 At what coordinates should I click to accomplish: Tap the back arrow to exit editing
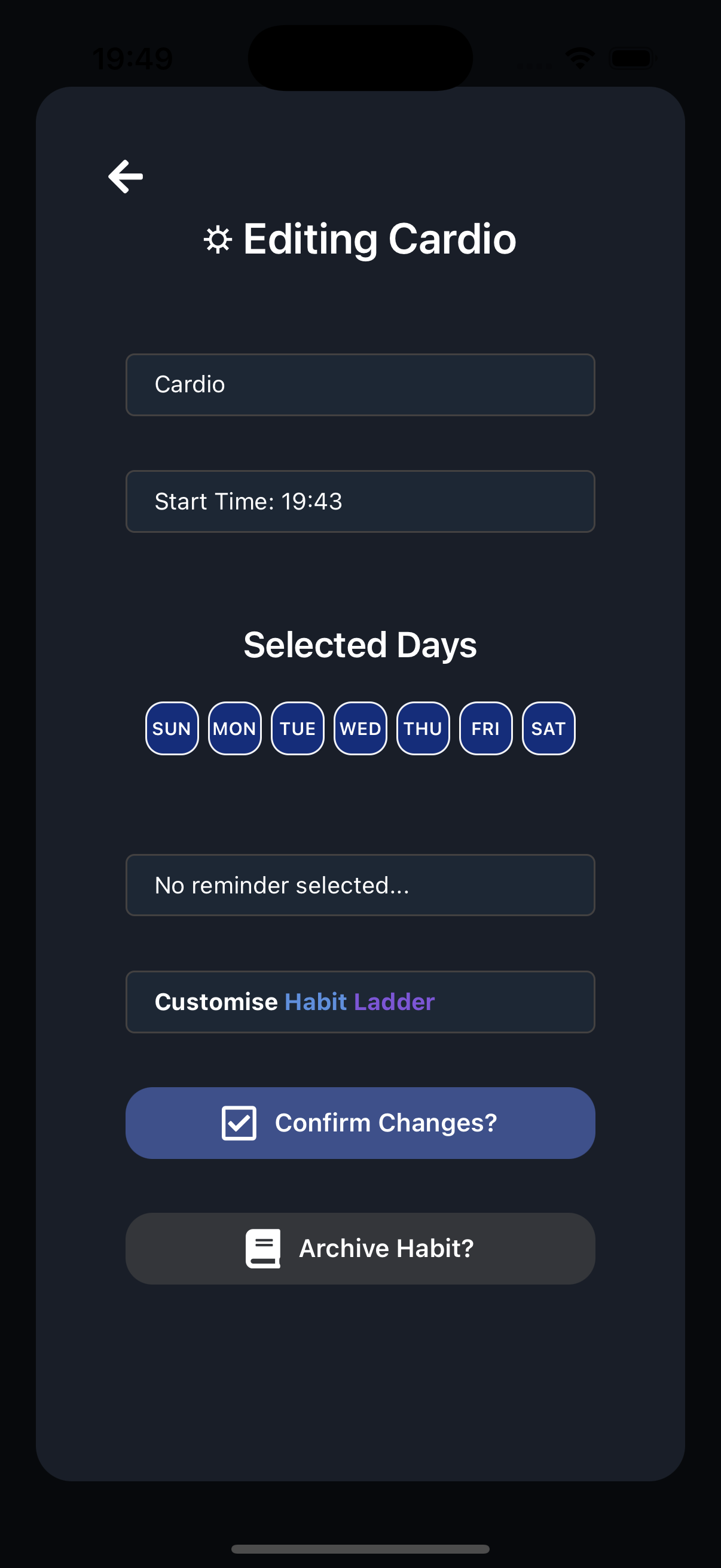click(x=126, y=176)
